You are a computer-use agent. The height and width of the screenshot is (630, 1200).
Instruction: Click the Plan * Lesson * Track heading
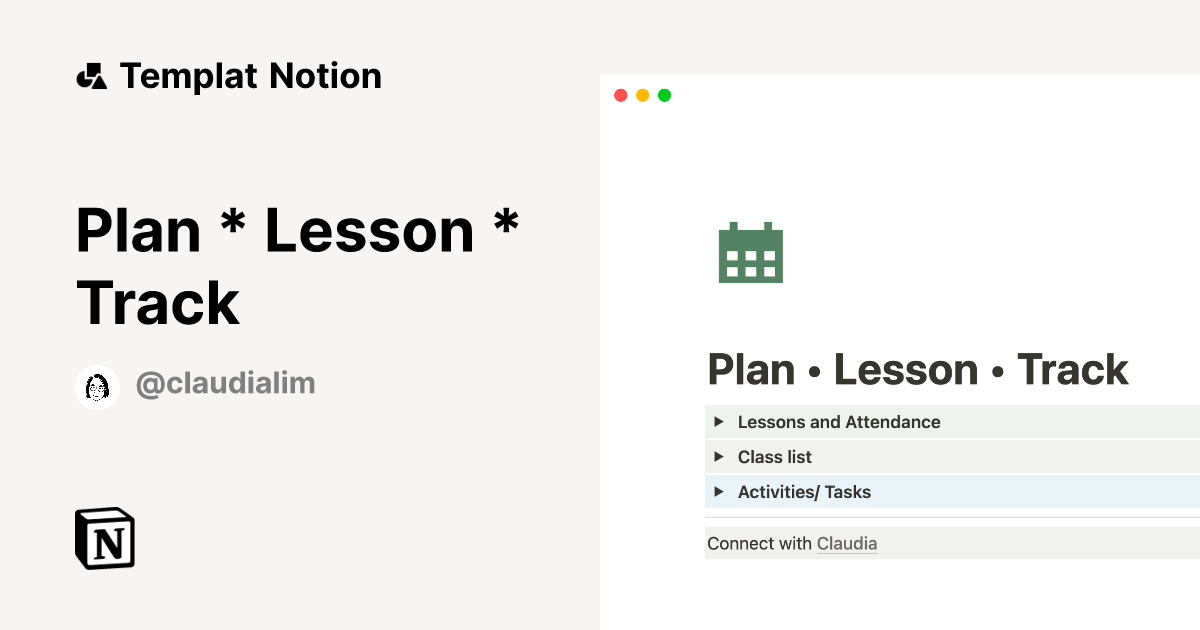point(298,264)
